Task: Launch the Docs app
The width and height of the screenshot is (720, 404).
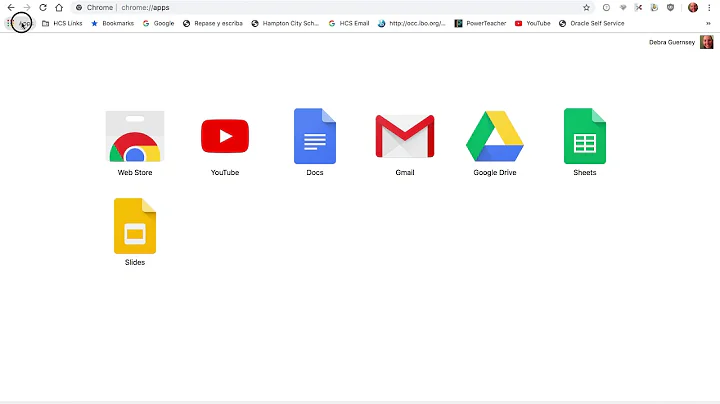Action: point(315,142)
